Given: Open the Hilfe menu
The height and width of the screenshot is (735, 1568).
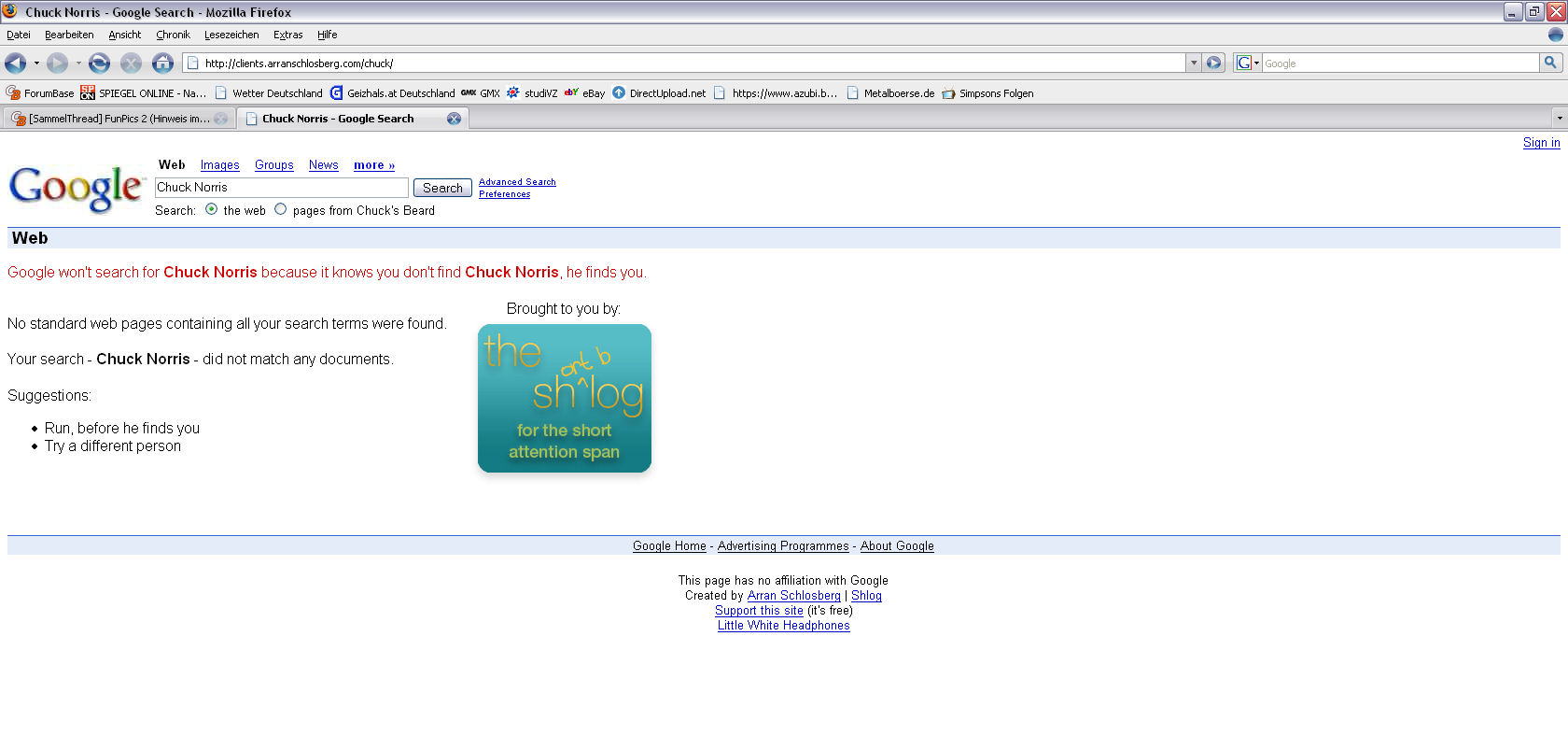Looking at the screenshot, I should 327,35.
